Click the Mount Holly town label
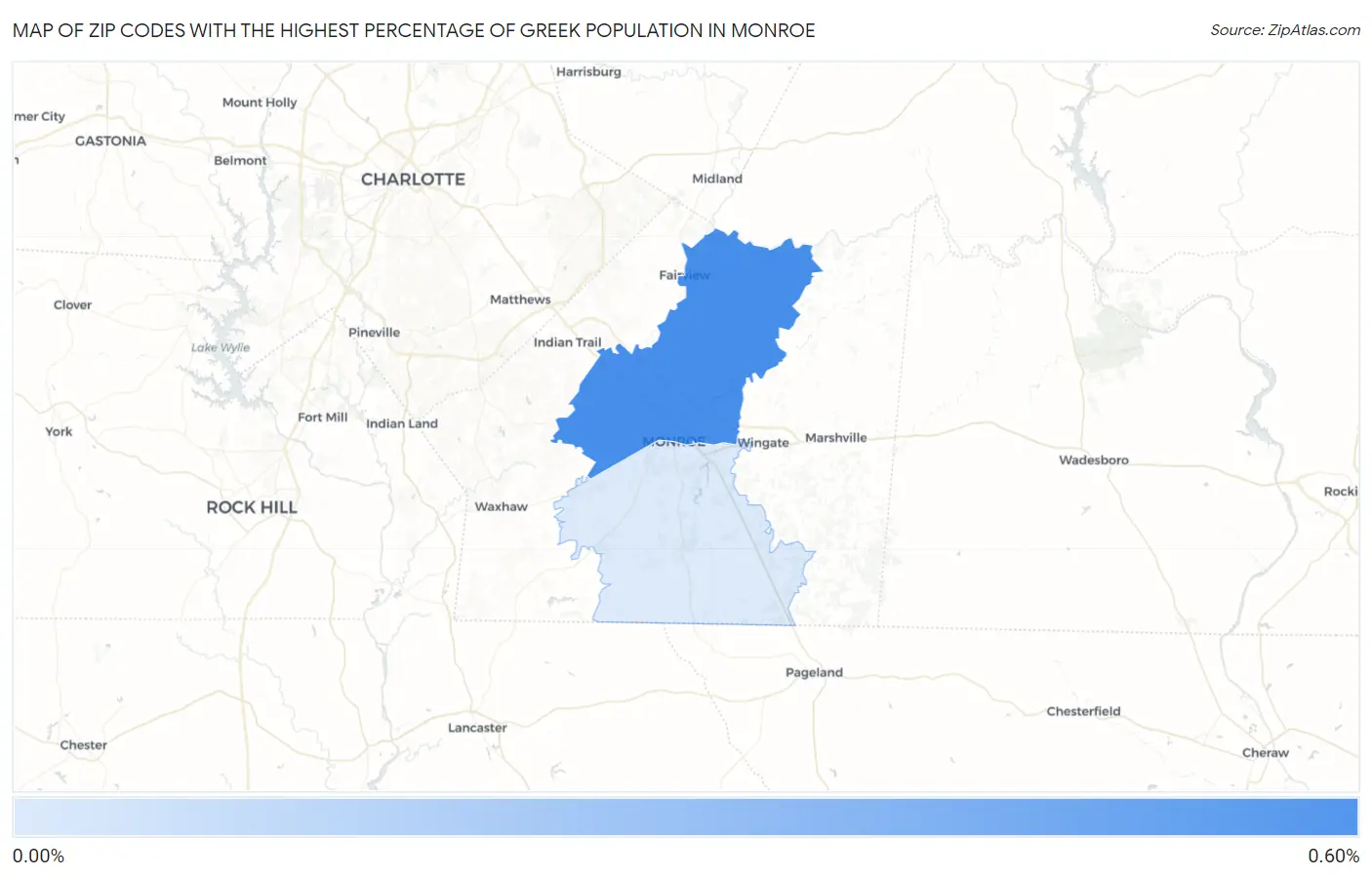Screen dimensions: 1372x877 click(x=259, y=102)
